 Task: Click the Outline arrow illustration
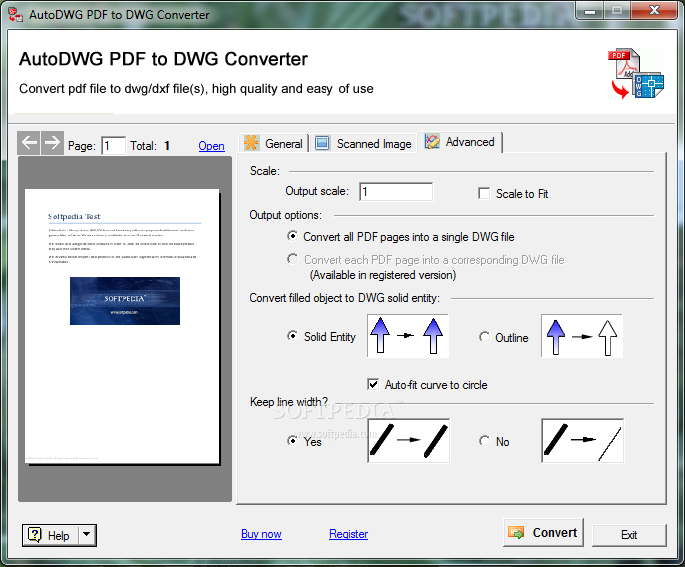pos(582,335)
